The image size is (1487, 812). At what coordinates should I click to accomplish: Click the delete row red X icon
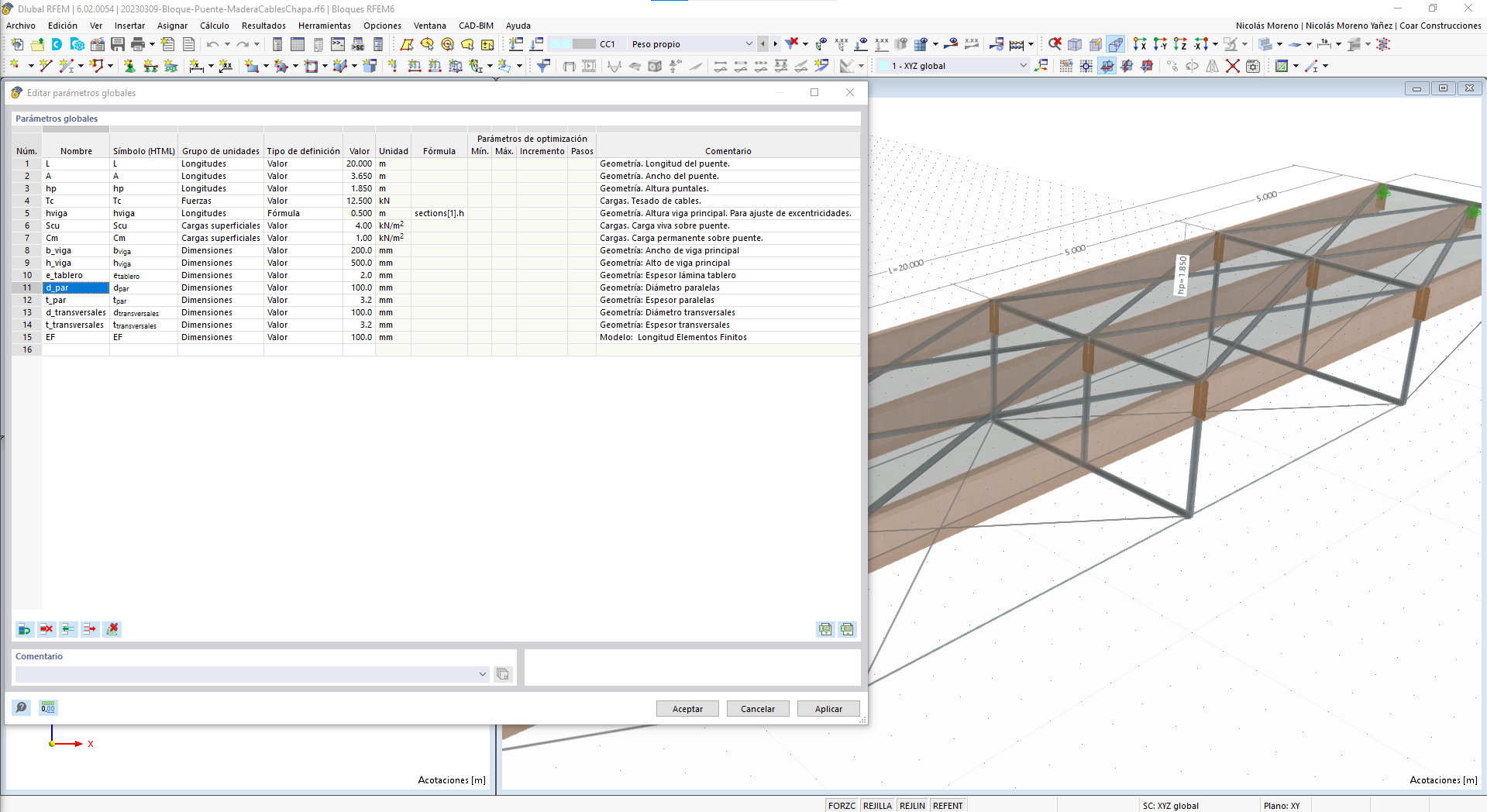(x=46, y=629)
